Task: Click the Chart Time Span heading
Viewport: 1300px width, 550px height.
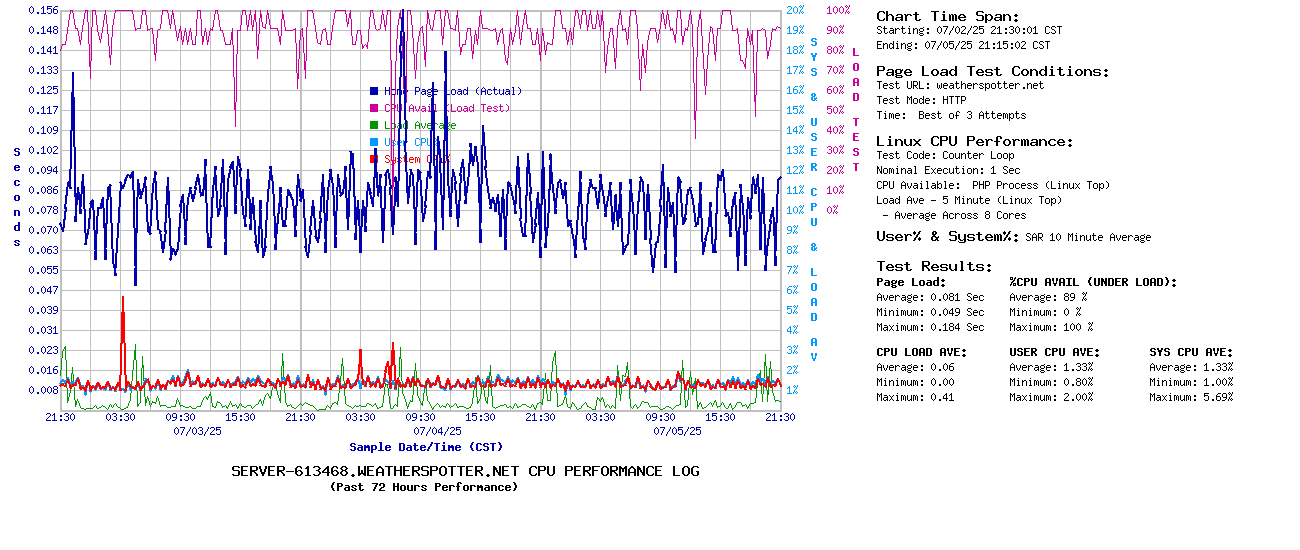Action: click(947, 16)
